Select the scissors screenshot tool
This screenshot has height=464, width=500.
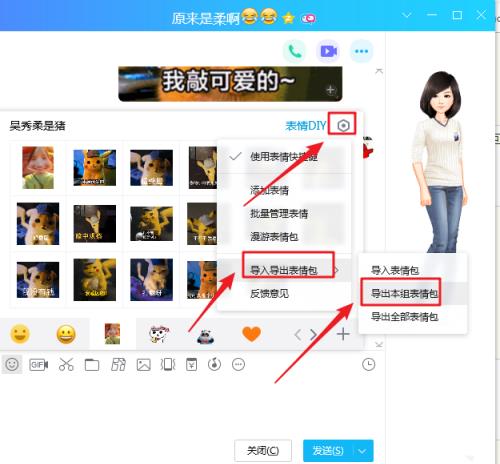pyautogui.click(x=66, y=364)
